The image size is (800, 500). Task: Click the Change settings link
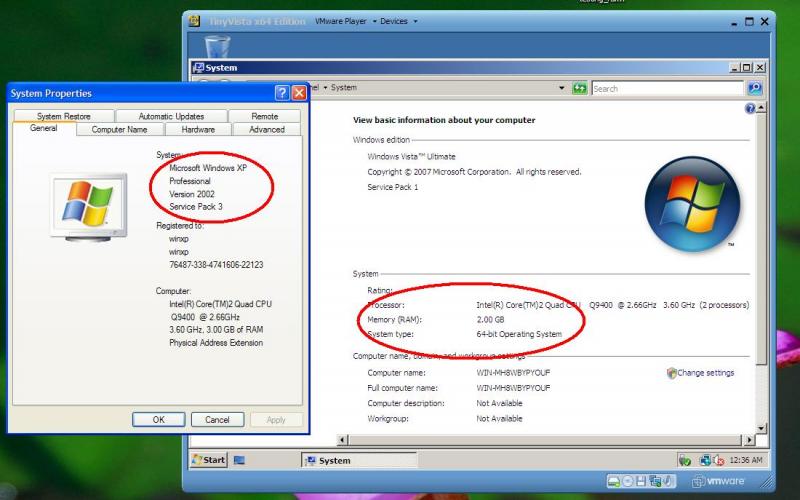(x=706, y=373)
